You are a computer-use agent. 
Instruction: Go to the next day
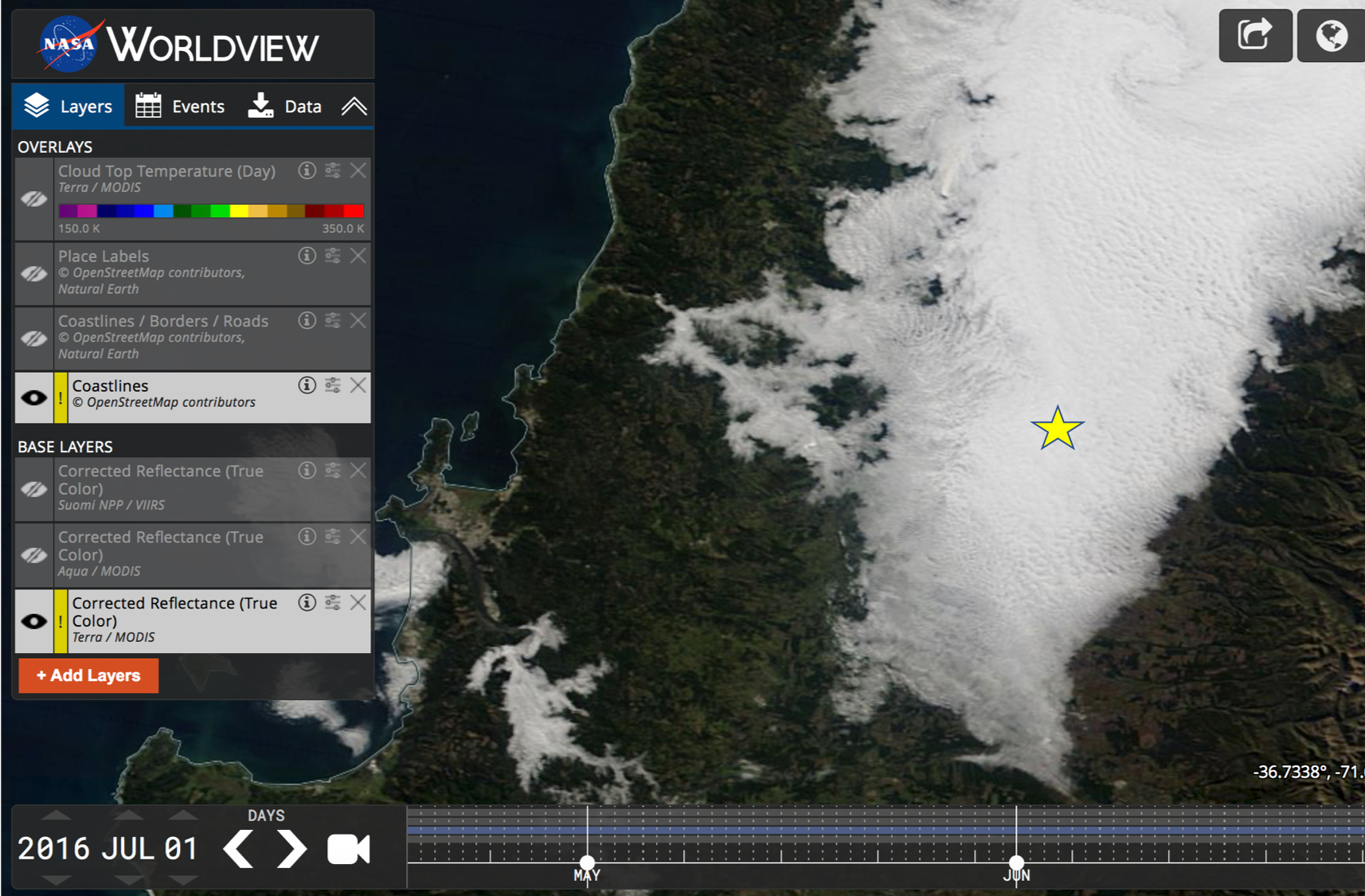tap(291, 849)
